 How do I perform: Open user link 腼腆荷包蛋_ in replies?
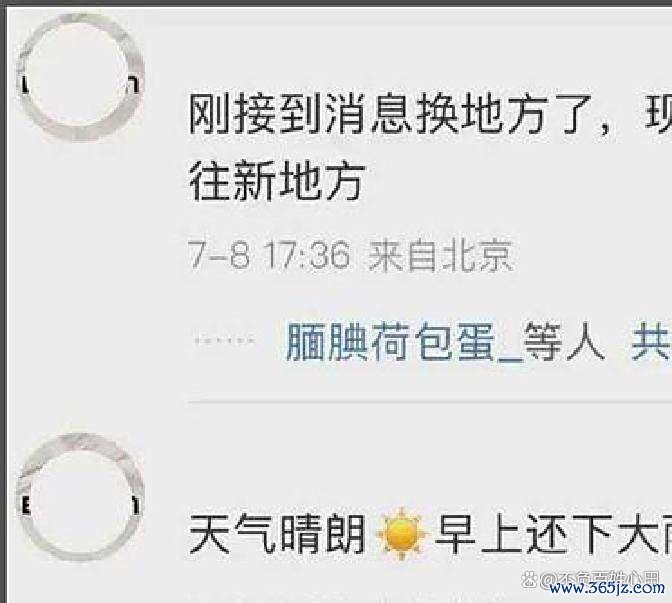pyautogui.click(x=405, y=342)
